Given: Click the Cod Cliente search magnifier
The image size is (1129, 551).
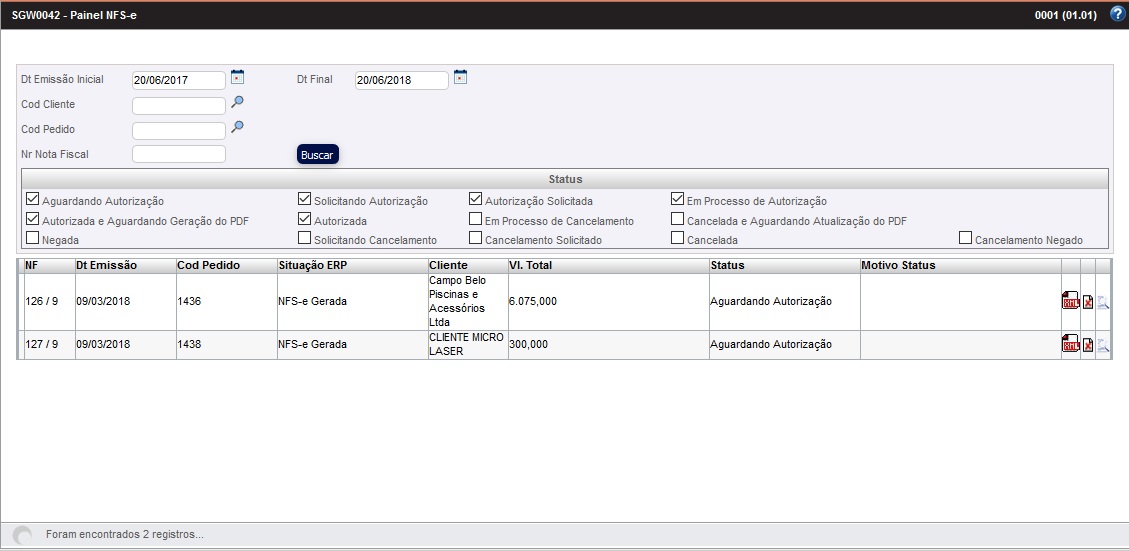Looking at the screenshot, I should [x=238, y=102].
